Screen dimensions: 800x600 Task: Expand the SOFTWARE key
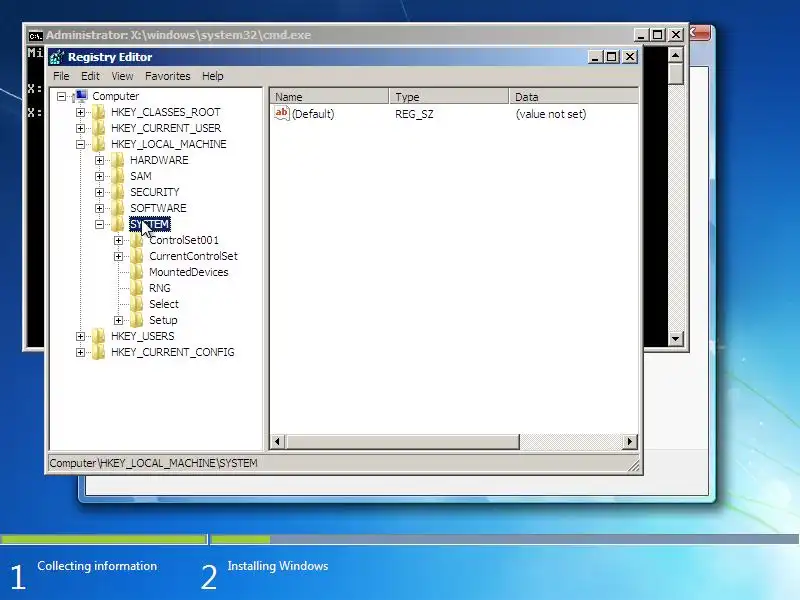tap(99, 208)
